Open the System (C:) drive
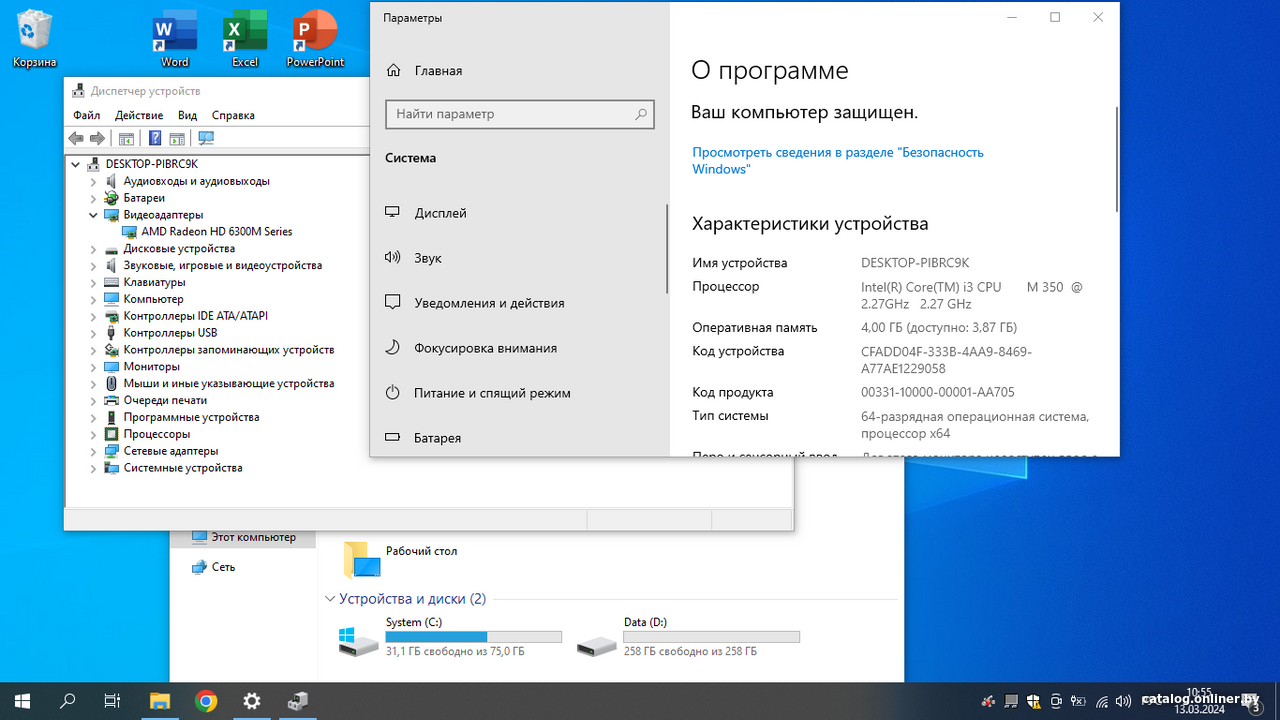This screenshot has width=1280, height=720. [x=450, y=637]
